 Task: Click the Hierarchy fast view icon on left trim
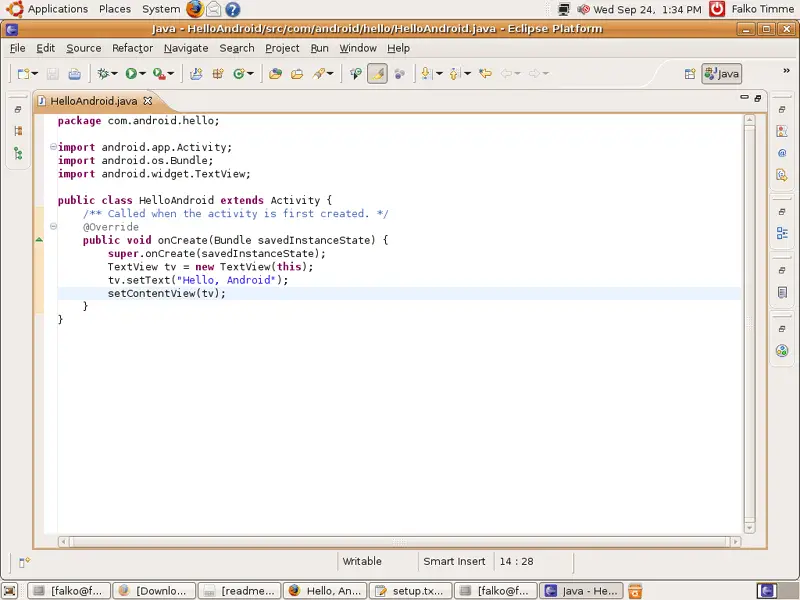[x=18, y=154]
